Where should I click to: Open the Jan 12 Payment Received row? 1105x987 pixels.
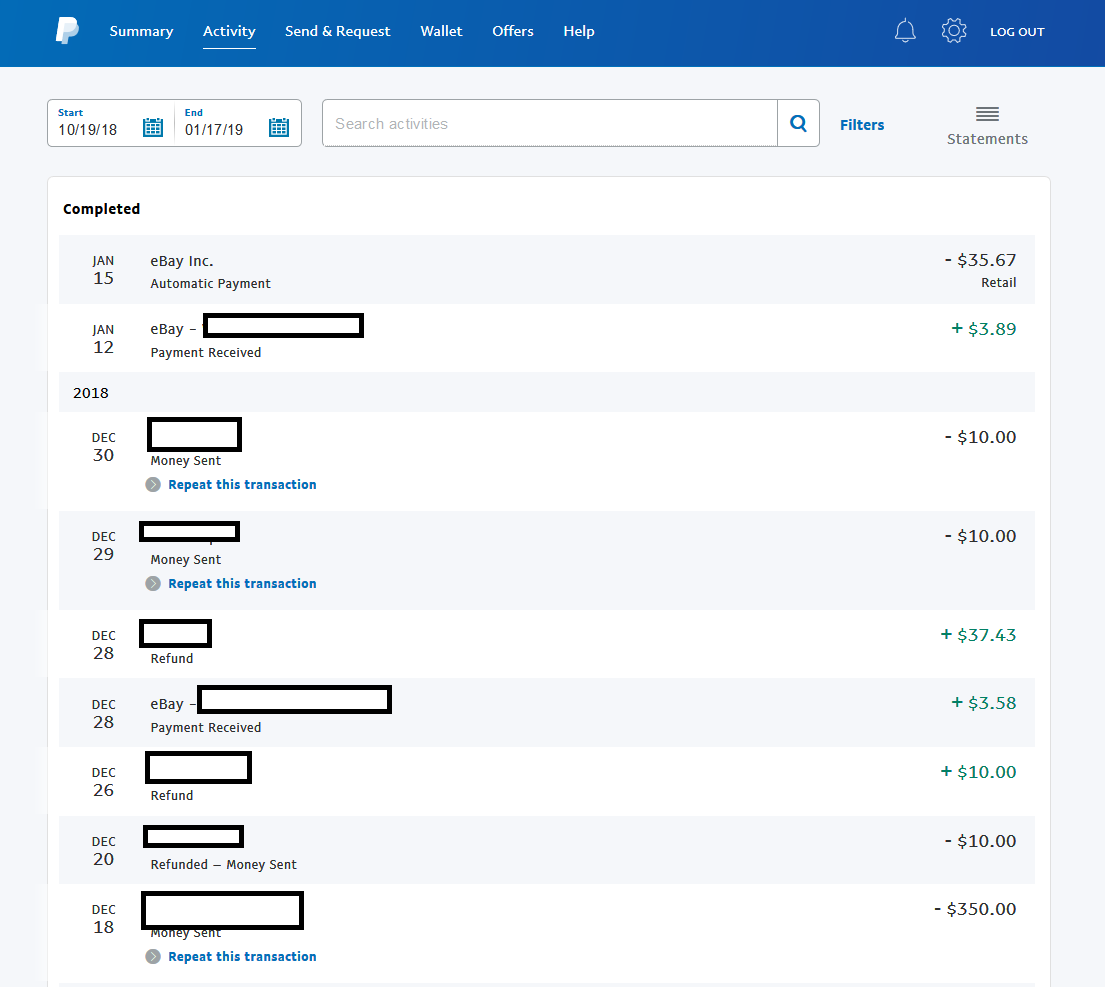[x=547, y=338]
